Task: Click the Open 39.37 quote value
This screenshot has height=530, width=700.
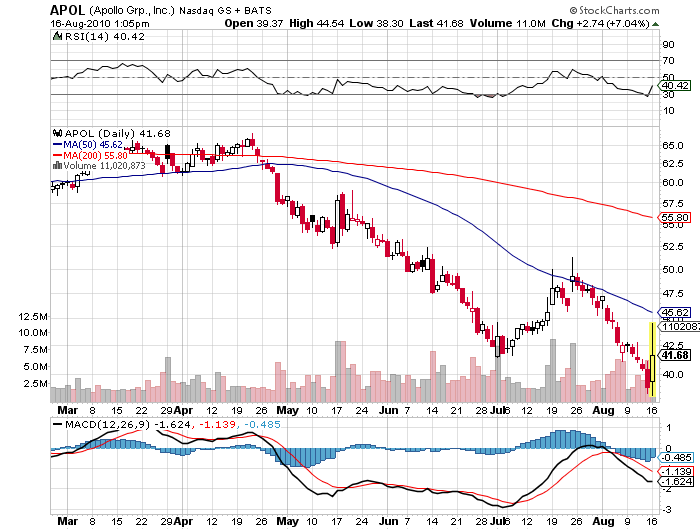Action: pos(254,23)
